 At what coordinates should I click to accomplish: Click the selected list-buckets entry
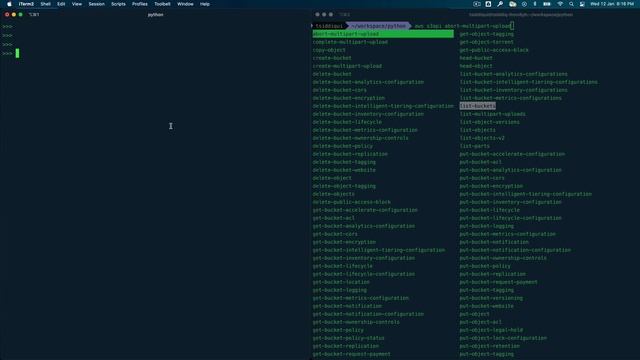[478, 106]
